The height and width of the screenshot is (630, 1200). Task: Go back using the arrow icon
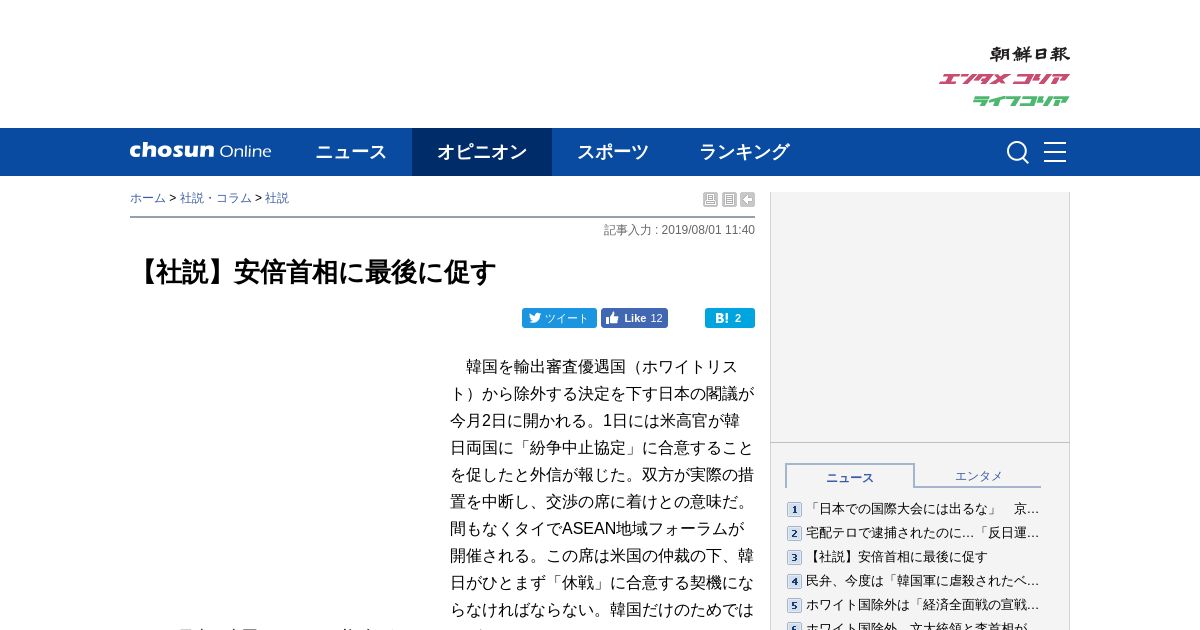click(x=747, y=200)
